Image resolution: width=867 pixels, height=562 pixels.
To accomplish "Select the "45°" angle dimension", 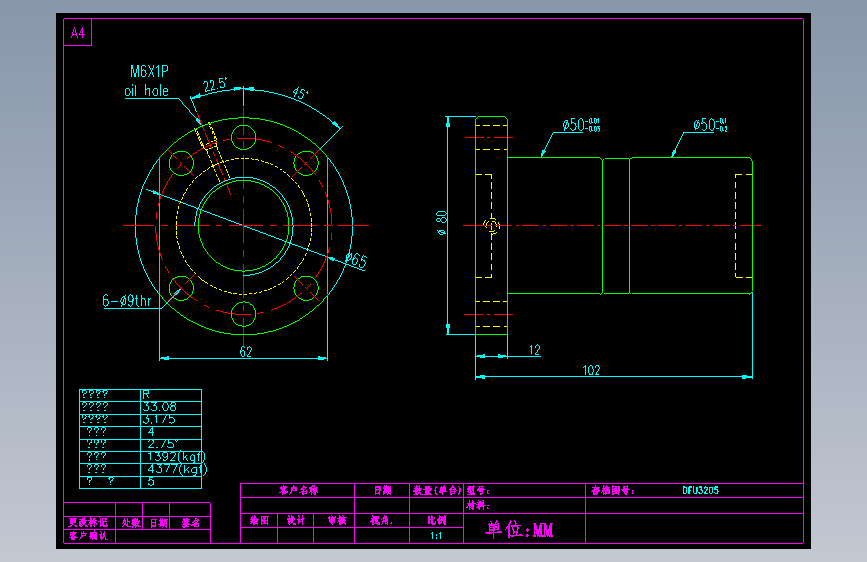I will pos(300,93).
